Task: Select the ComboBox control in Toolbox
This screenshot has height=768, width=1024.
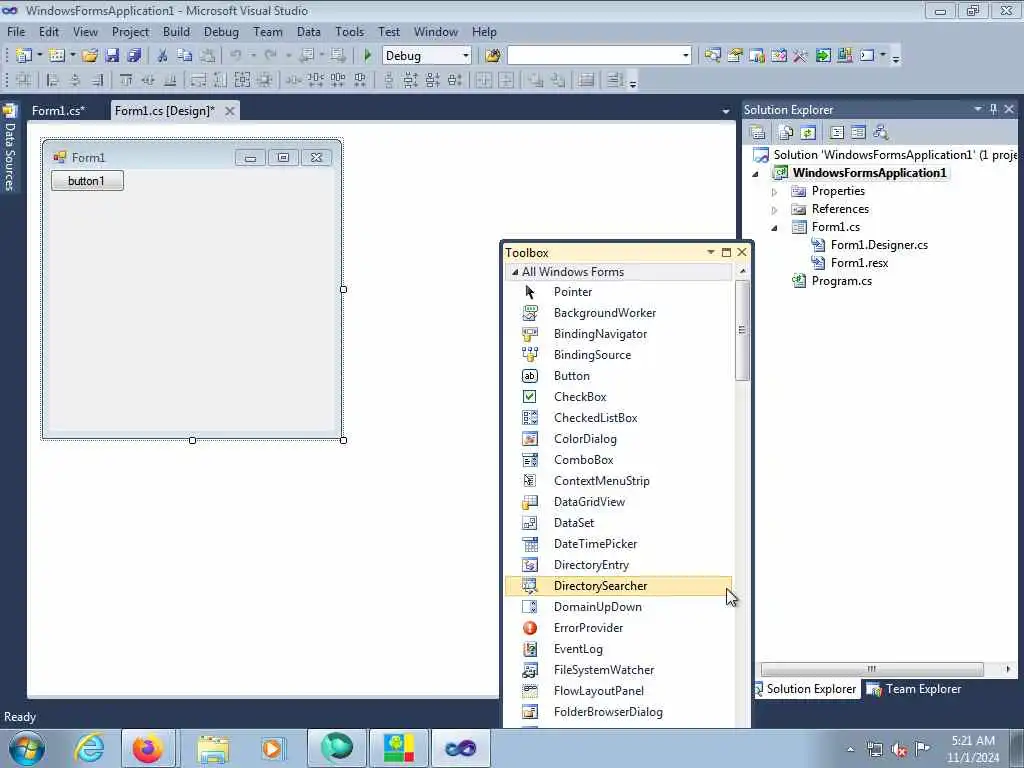Action: (x=618, y=460)
